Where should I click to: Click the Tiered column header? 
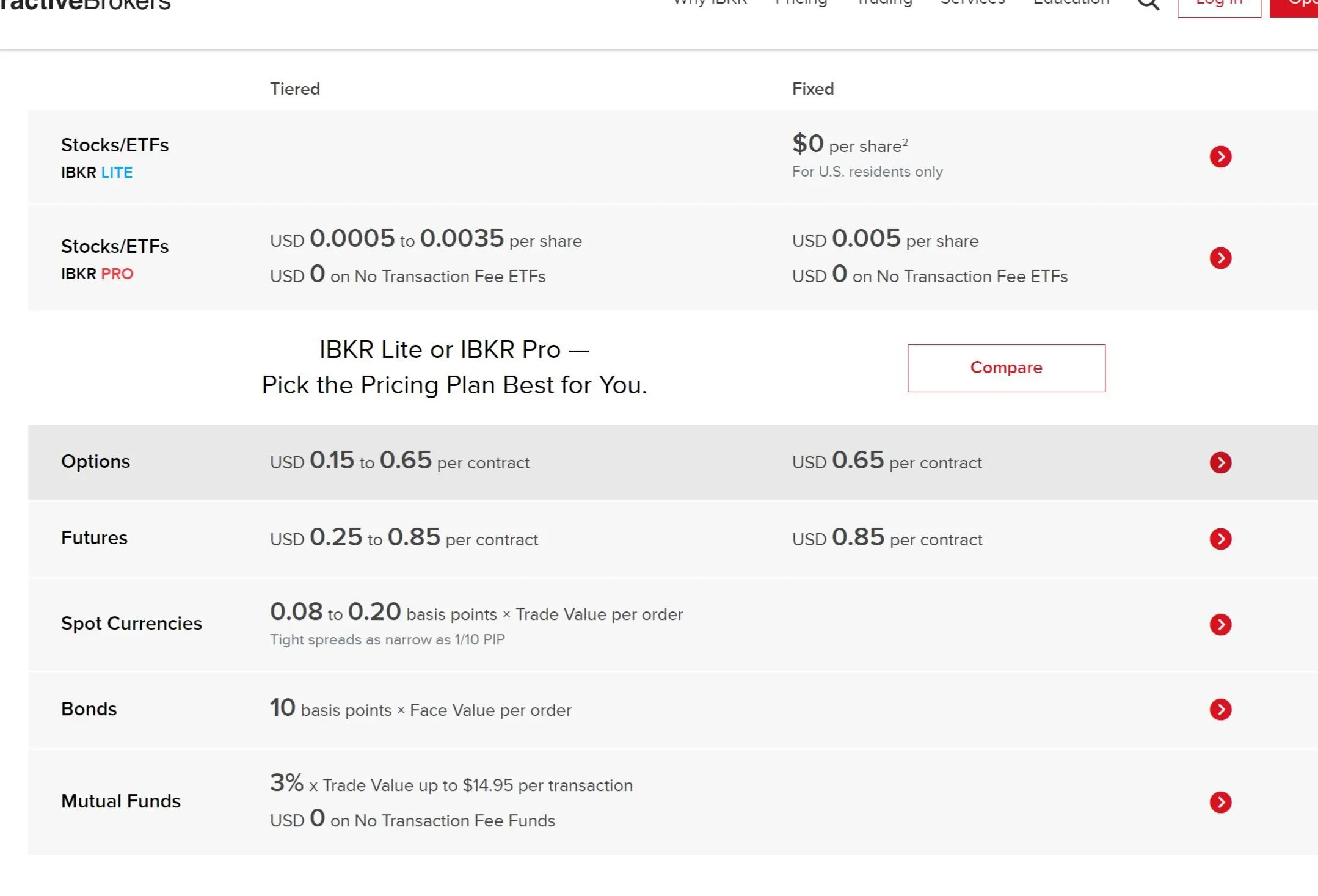click(295, 89)
